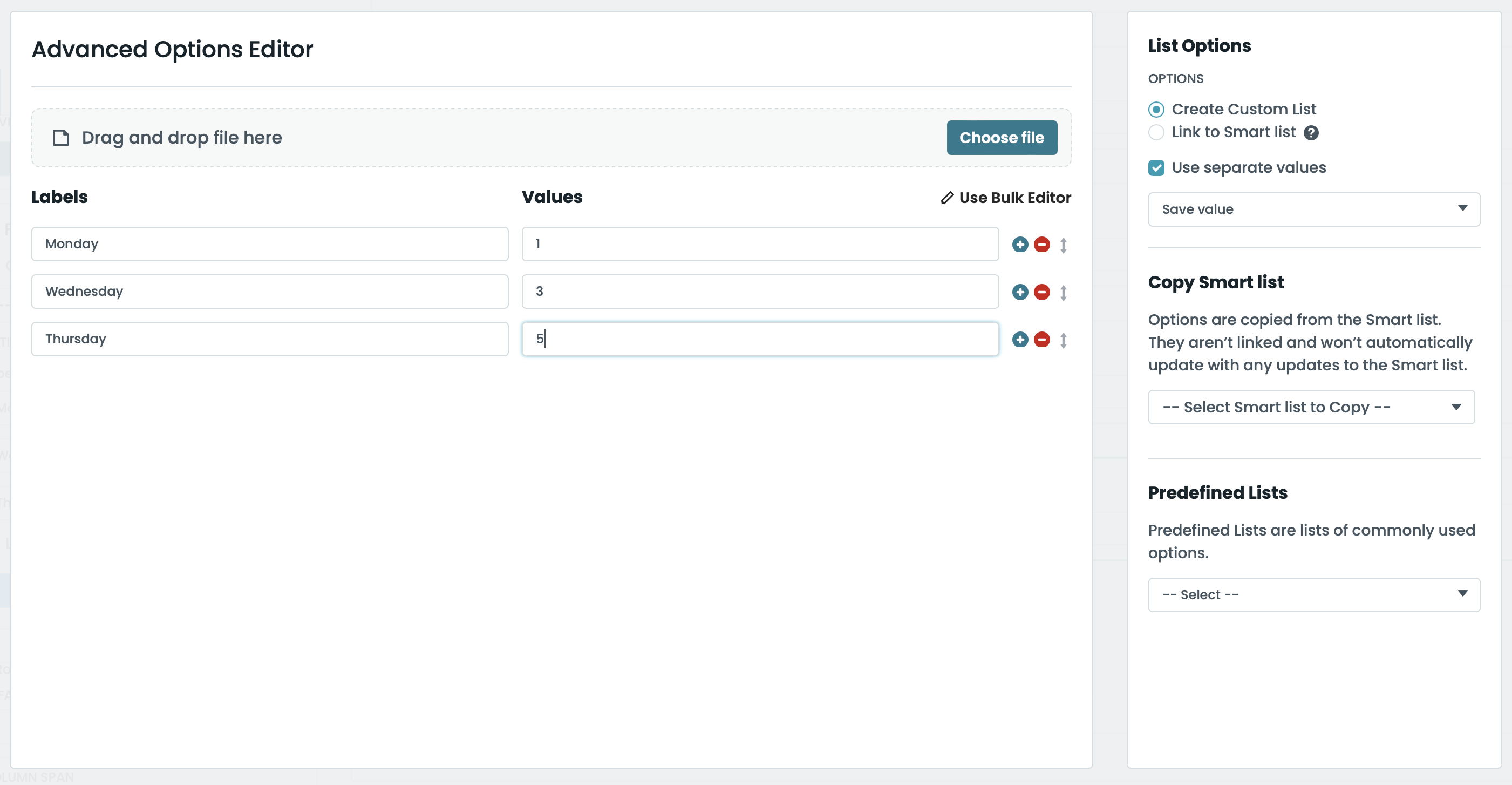Expand the Select Smart list to Copy dropdown
The width and height of the screenshot is (1512, 785).
coord(1313,407)
